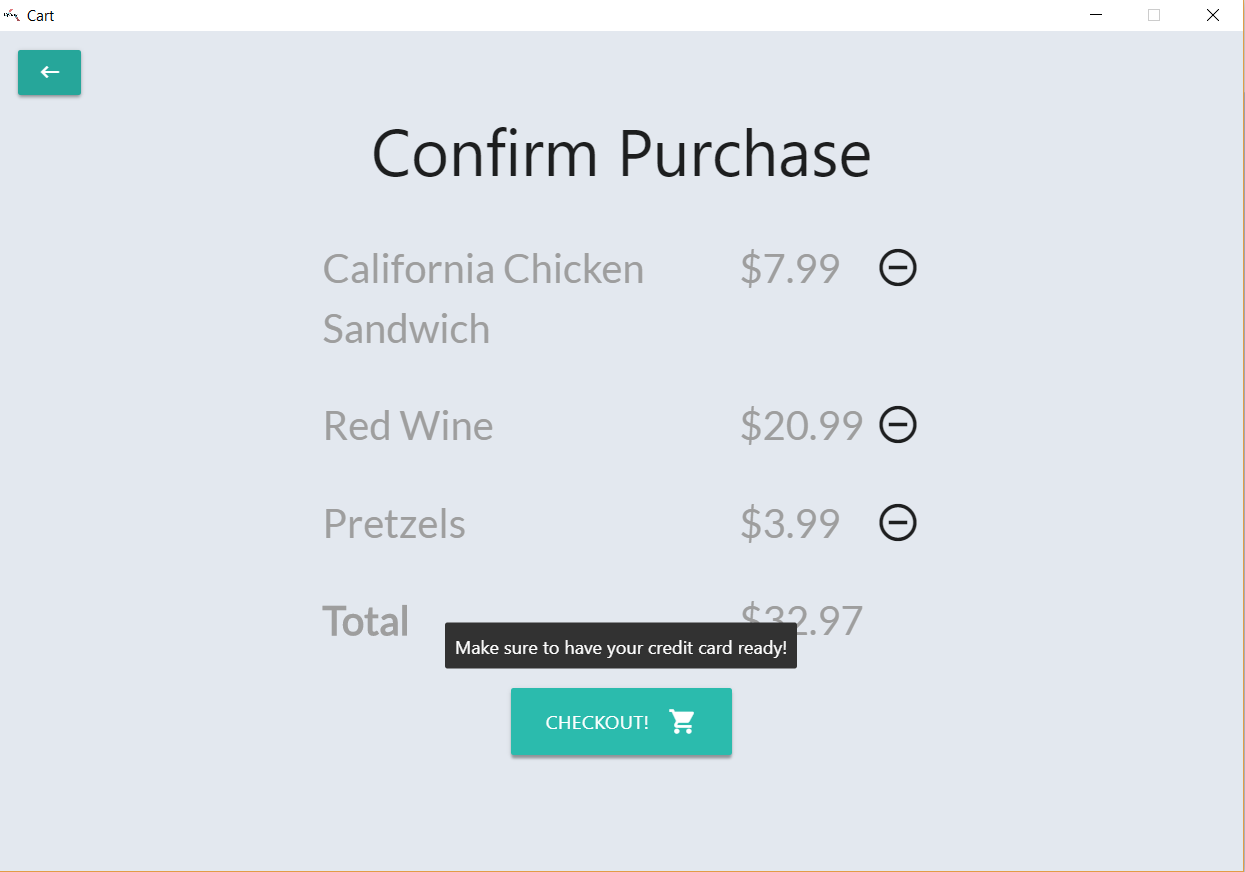
Task: Minimize the Cart window
Action: [x=1096, y=15]
